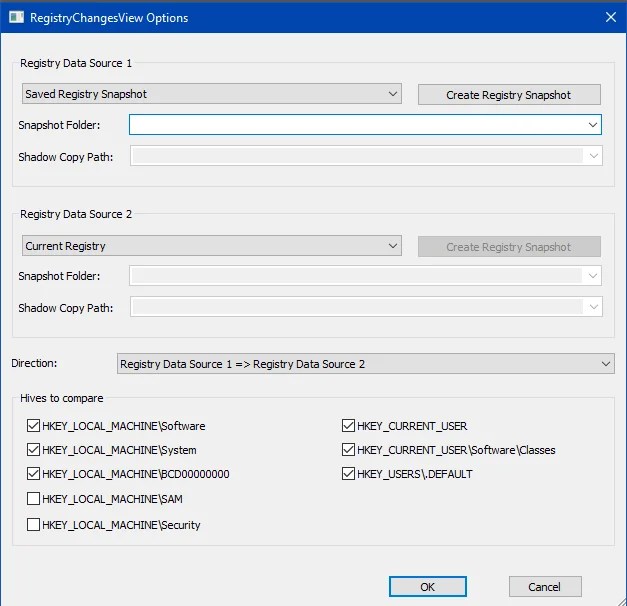
Task: Expand Data Source 1 Snapshot Folder dropdown arrow
Action: click(x=593, y=125)
